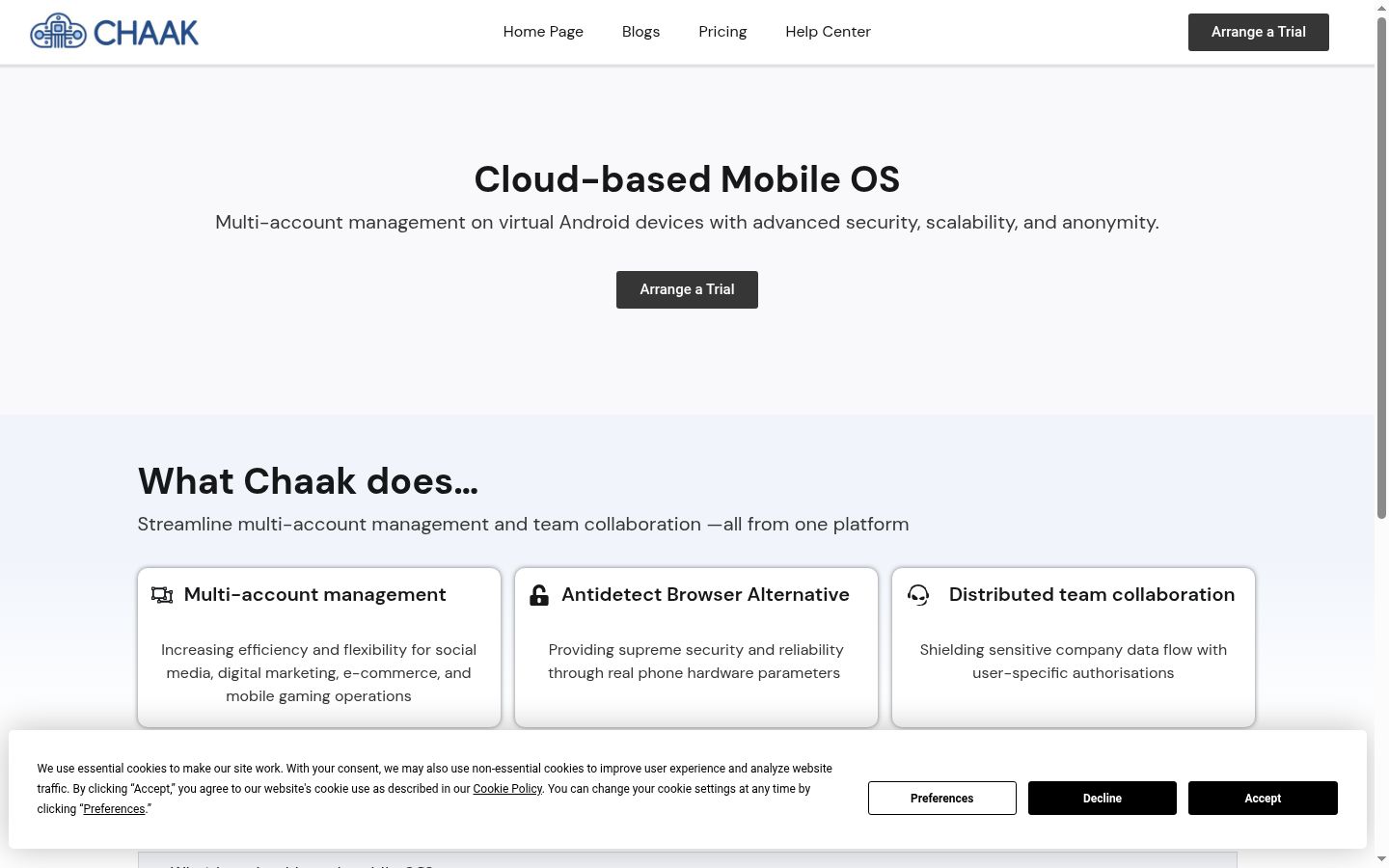The image size is (1389, 868).
Task: Click the "Antidetect Browser Alternative" card title
Action: pos(705,595)
